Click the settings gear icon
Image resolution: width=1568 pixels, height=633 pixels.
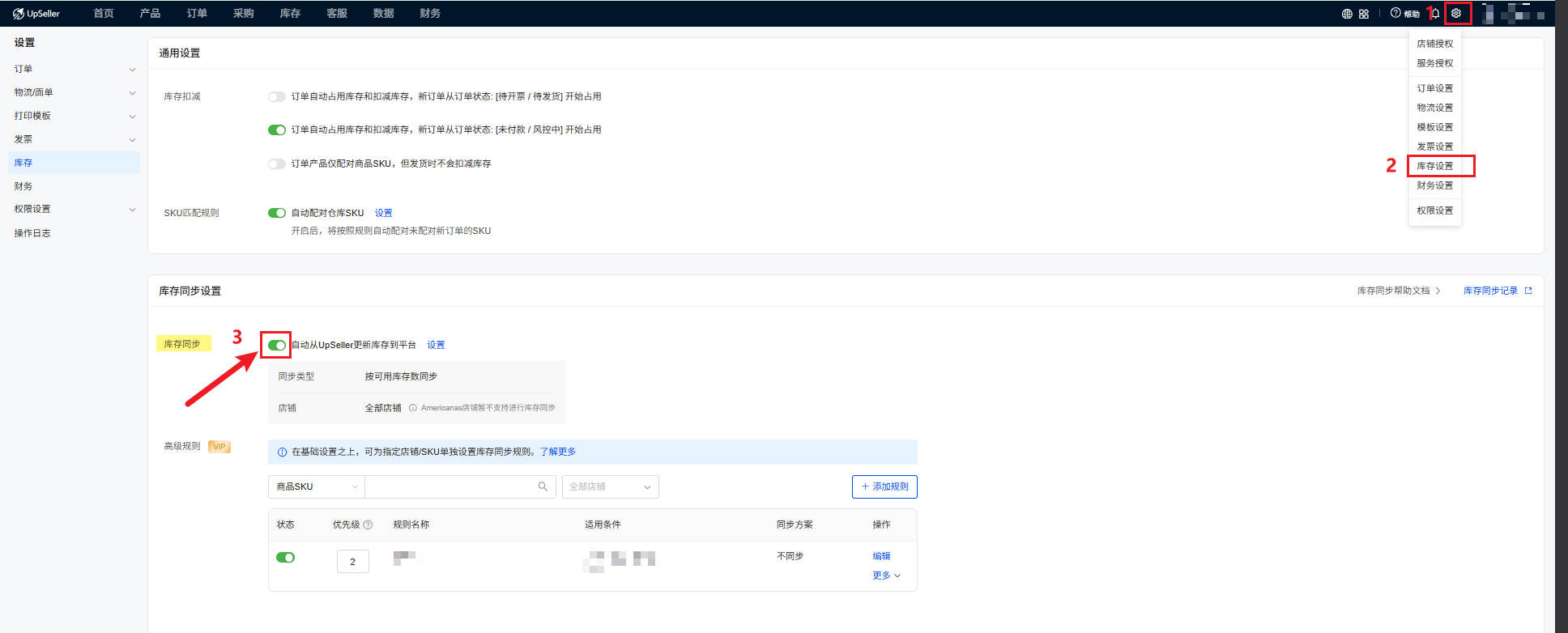(1456, 14)
